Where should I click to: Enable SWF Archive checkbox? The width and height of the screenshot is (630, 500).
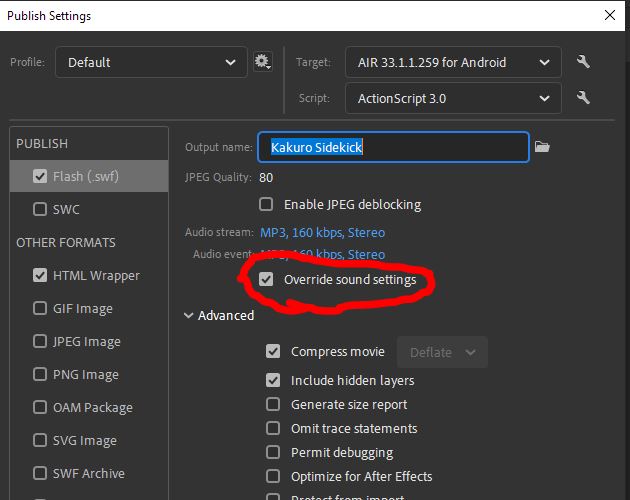(x=40, y=473)
